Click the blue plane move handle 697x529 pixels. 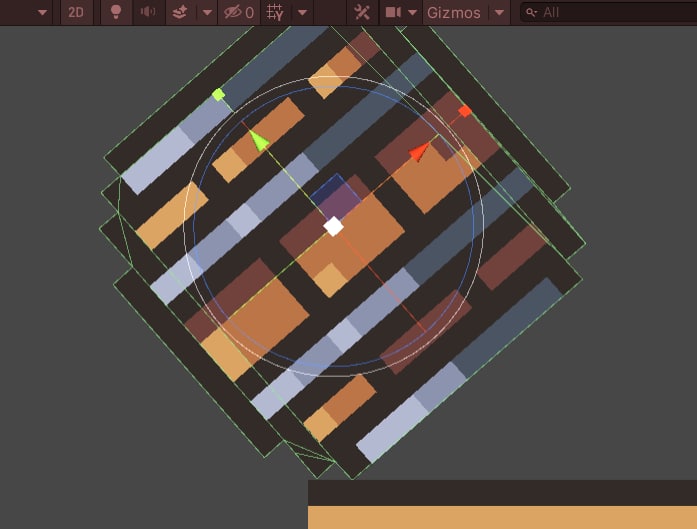pos(336,196)
